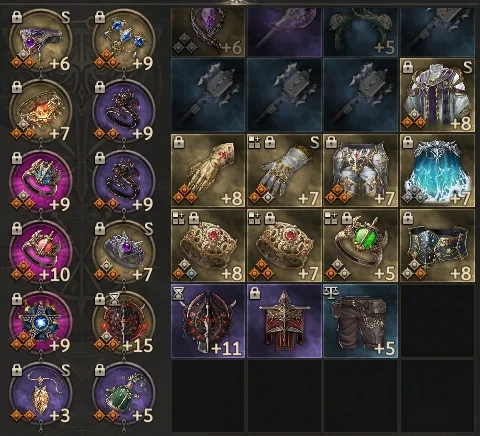Select the inventory dark shield +11 with hourglass
Viewport: 480px width, 436px height.
click(x=208, y=321)
